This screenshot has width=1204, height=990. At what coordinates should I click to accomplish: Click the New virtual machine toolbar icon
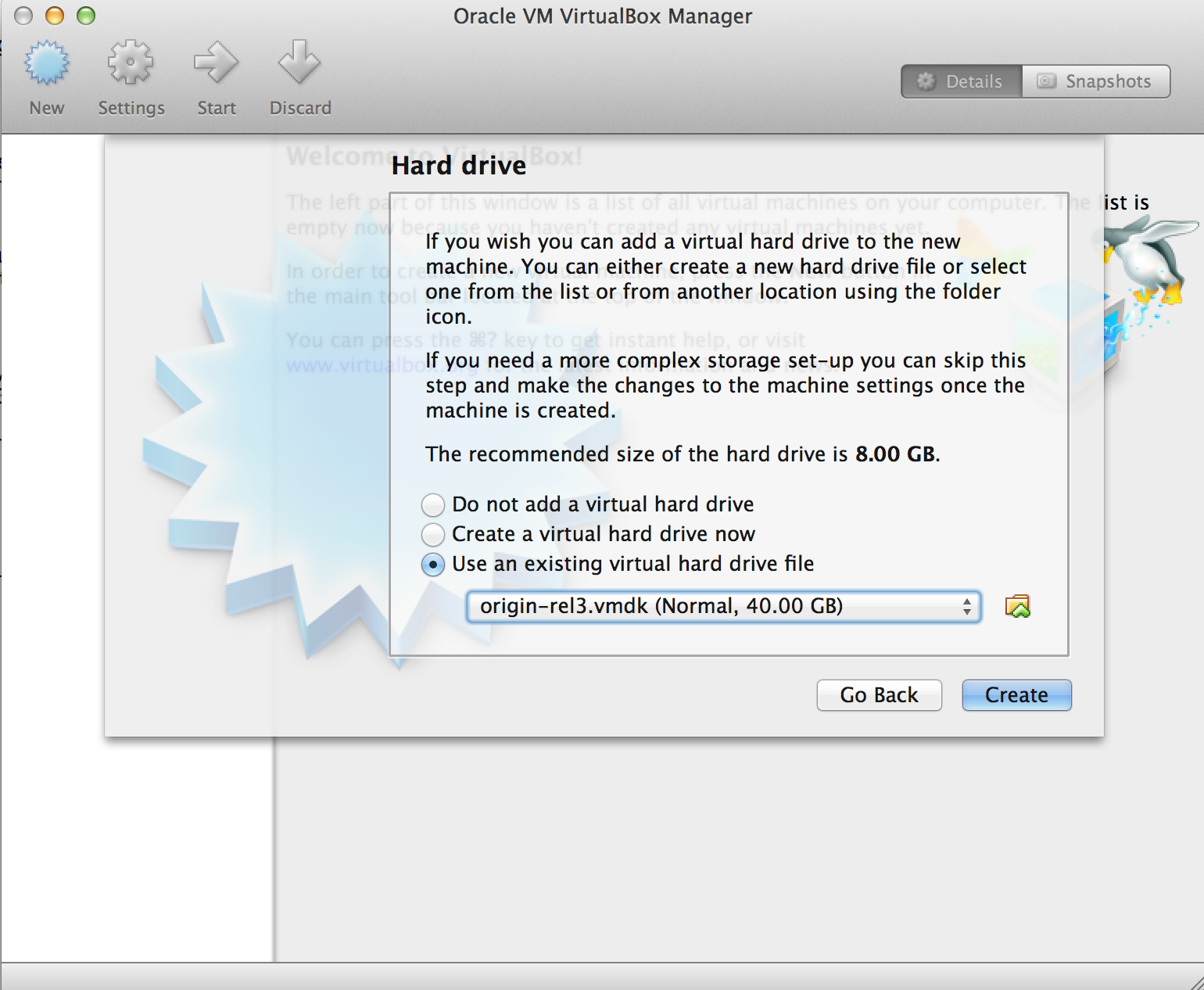pyautogui.click(x=47, y=64)
